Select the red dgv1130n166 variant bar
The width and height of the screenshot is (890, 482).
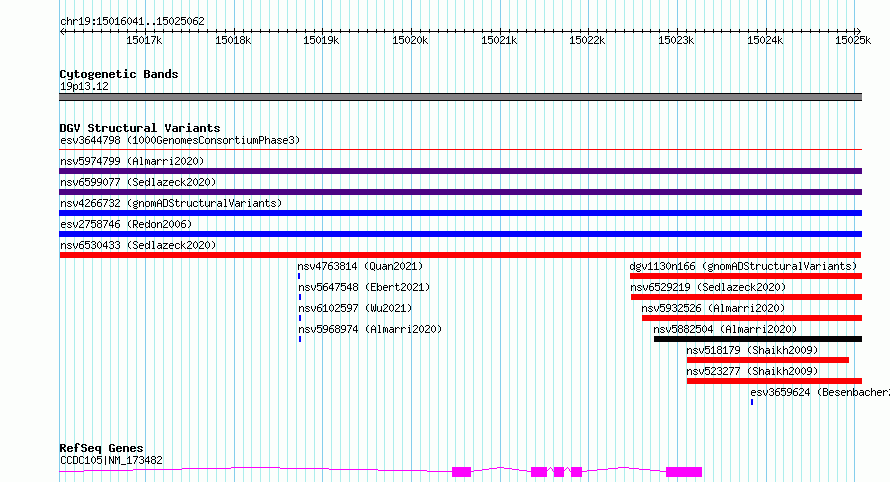pos(746,276)
